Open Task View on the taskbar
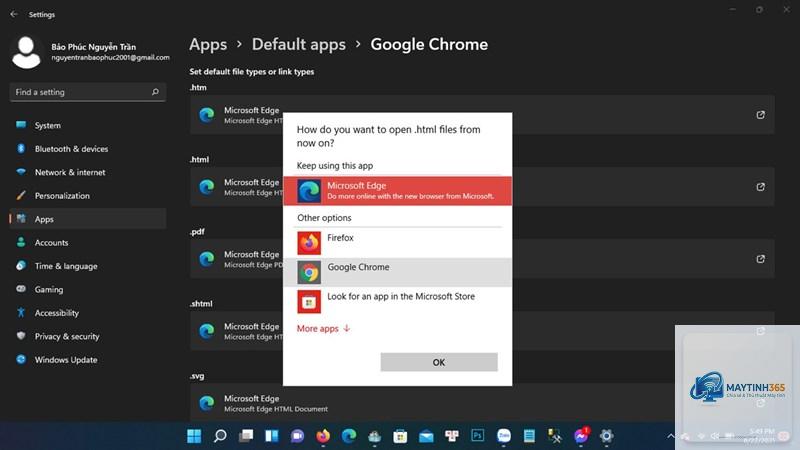This screenshot has width=800, height=450. click(x=246, y=436)
